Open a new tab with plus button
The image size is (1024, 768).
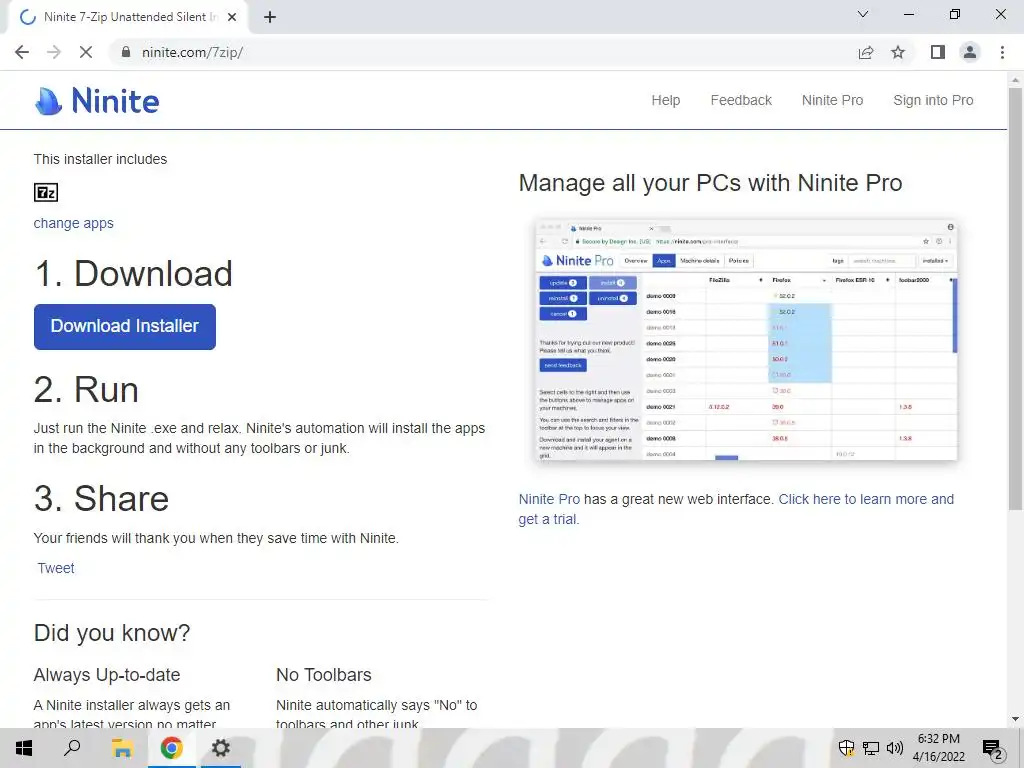270,17
